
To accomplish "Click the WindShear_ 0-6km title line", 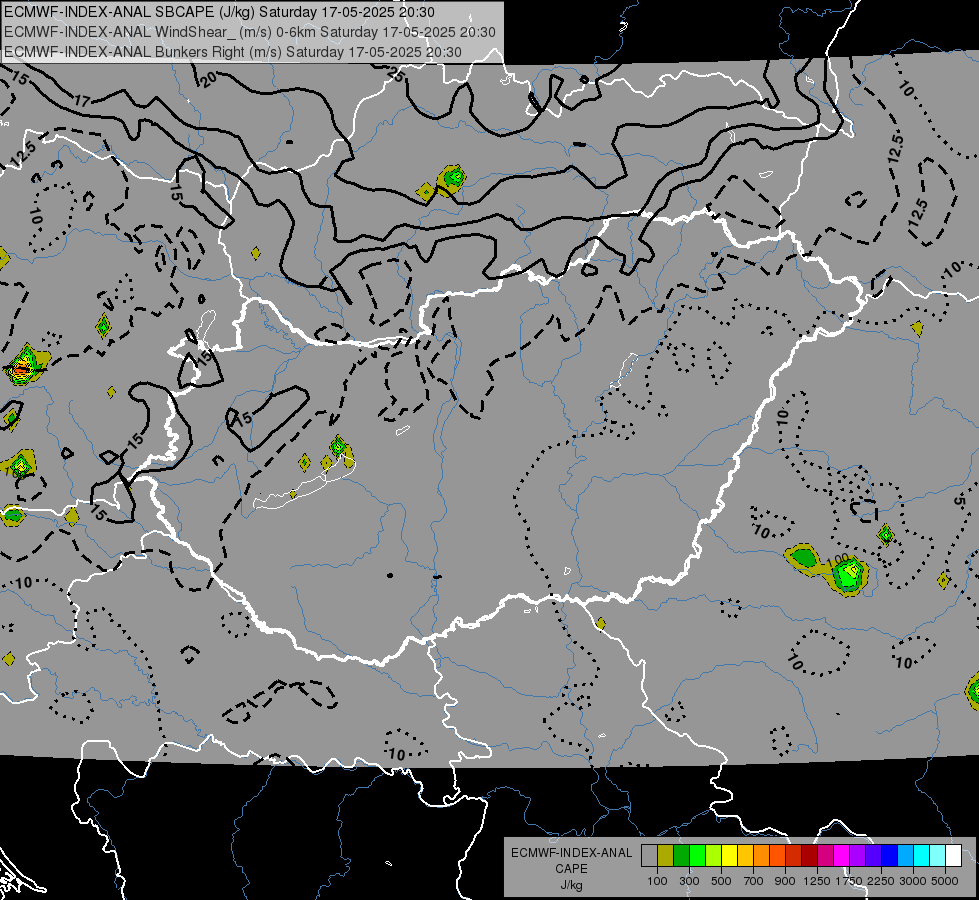I will tap(250, 32).
